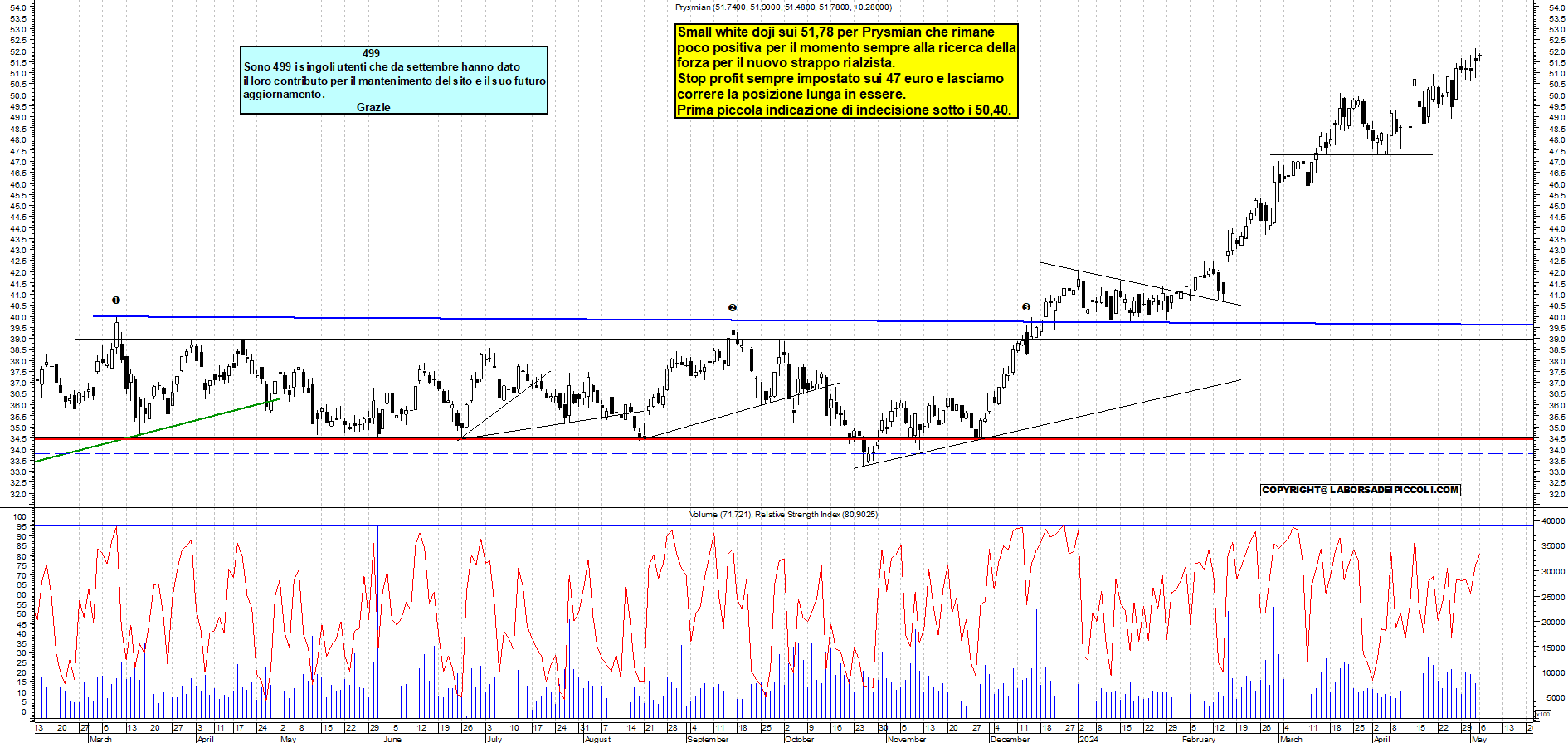Screen dimensions: 1568x743
Task: Click the 'August' month label on time axis
Action: tap(597, 738)
